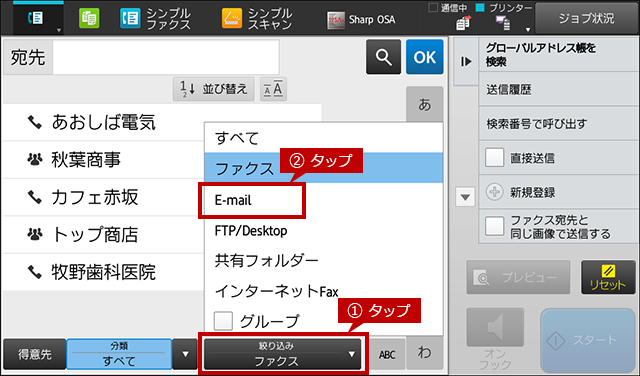Tap the オンフック speaker button
Screen dimensions: 640x376
pyautogui.click(x=495, y=328)
